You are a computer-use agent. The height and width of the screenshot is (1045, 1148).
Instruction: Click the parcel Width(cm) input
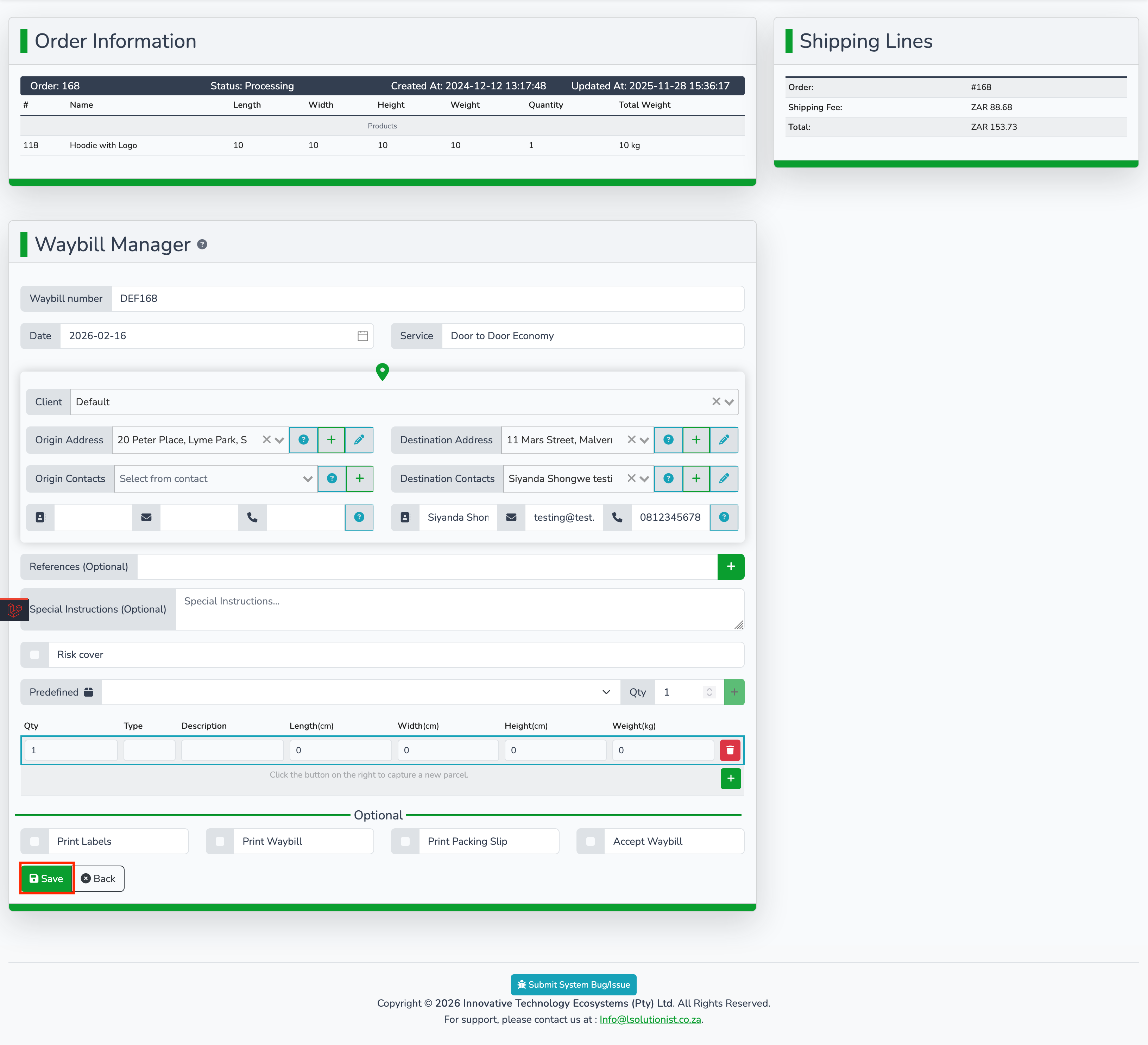click(448, 751)
